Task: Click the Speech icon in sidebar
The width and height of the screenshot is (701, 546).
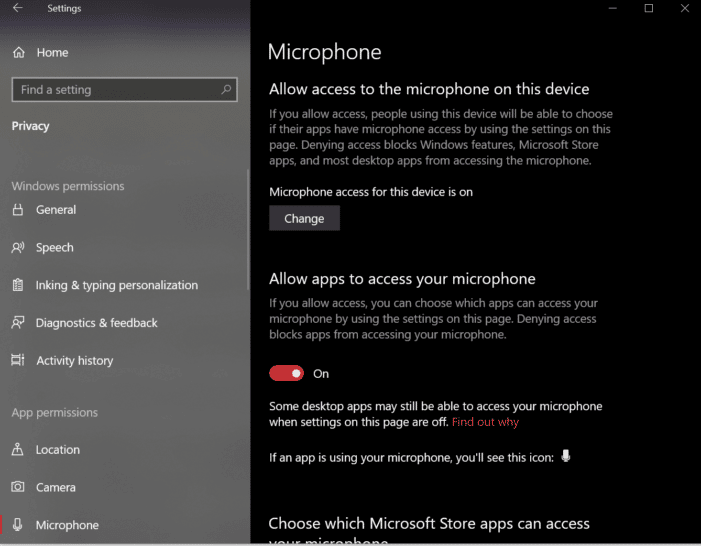Action: (x=18, y=248)
